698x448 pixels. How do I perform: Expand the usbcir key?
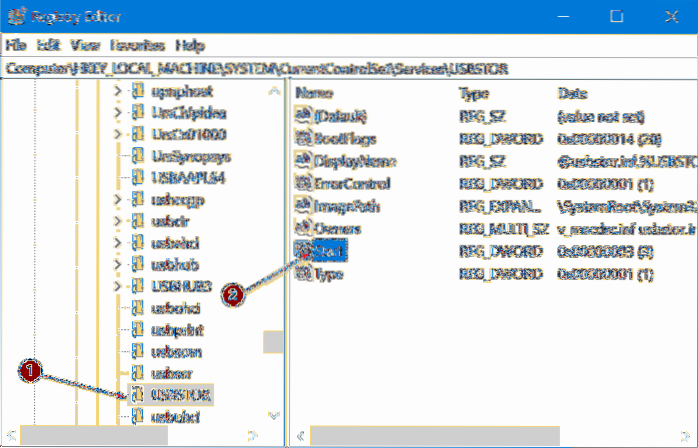pyautogui.click(x=118, y=221)
